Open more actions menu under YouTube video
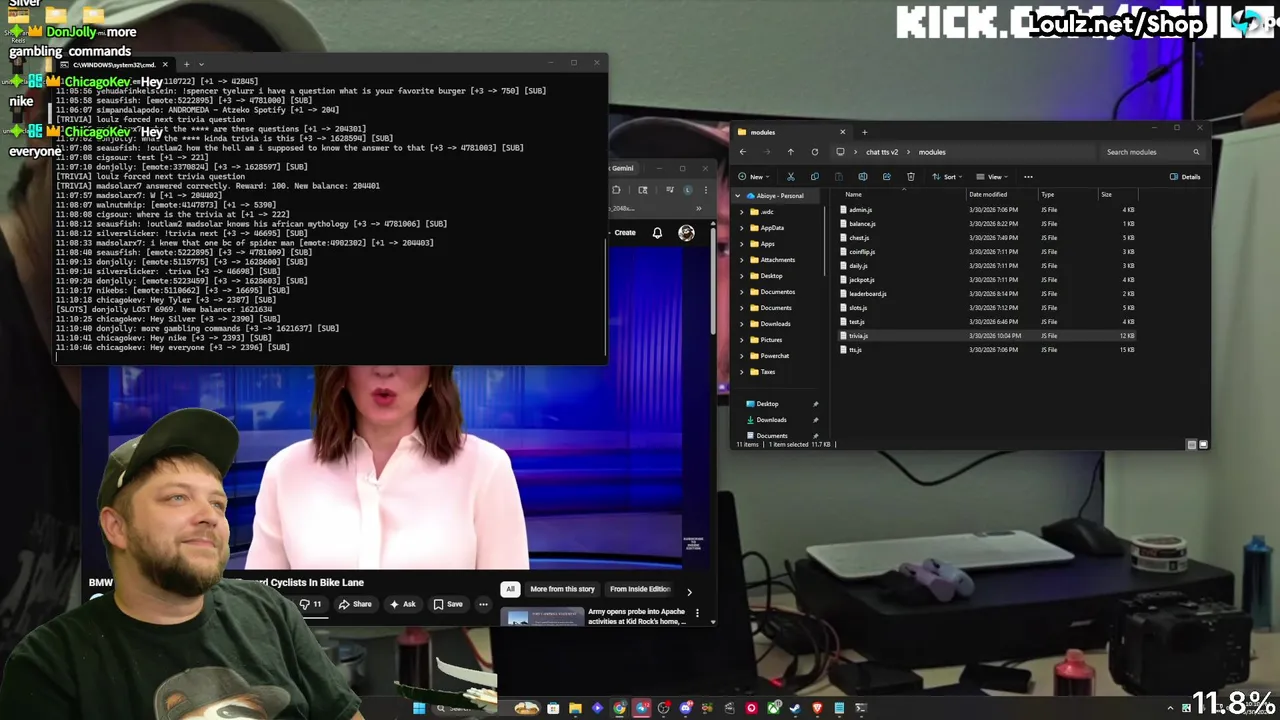 [483, 604]
